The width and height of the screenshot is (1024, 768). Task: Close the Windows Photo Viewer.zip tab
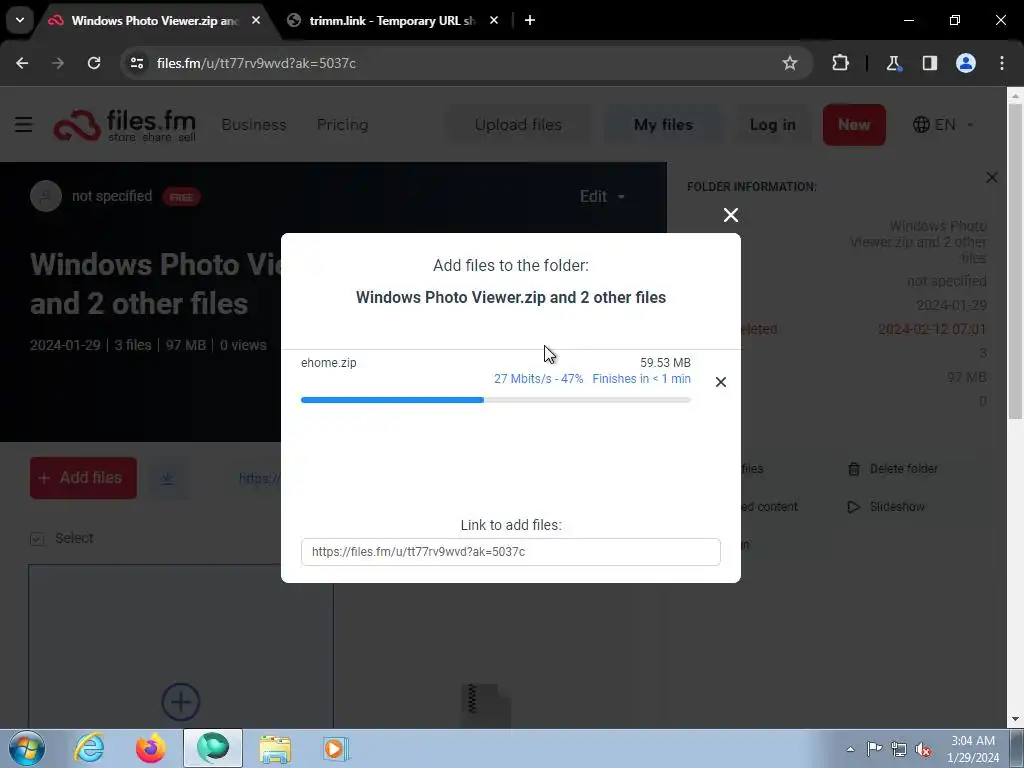tap(256, 21)
